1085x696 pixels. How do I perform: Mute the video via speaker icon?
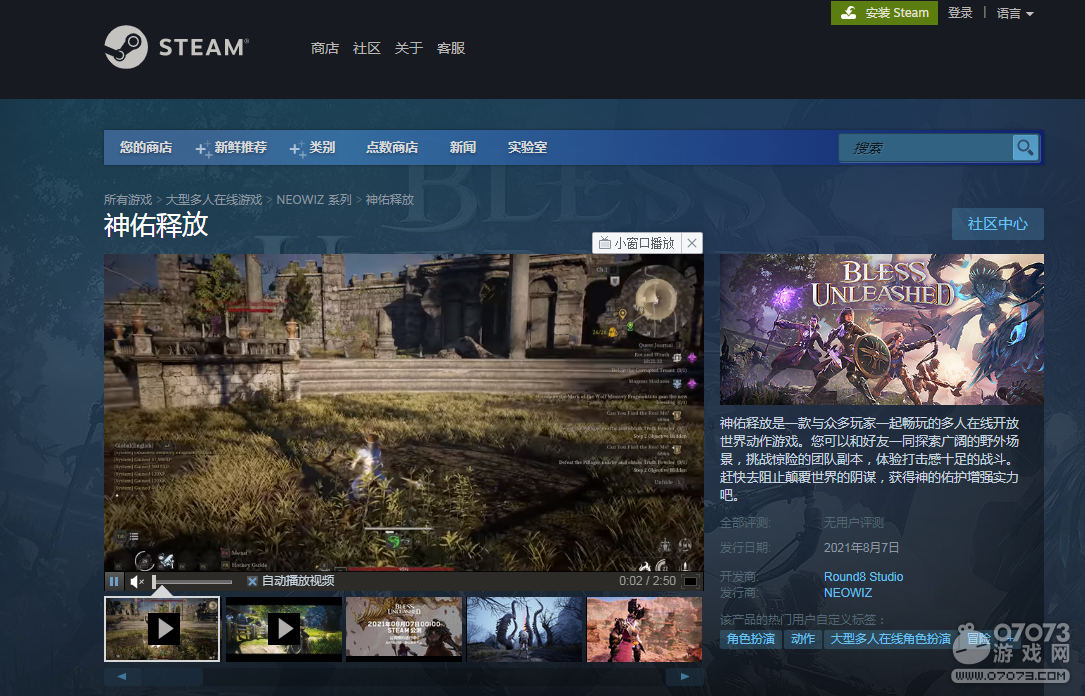point(137,581)
